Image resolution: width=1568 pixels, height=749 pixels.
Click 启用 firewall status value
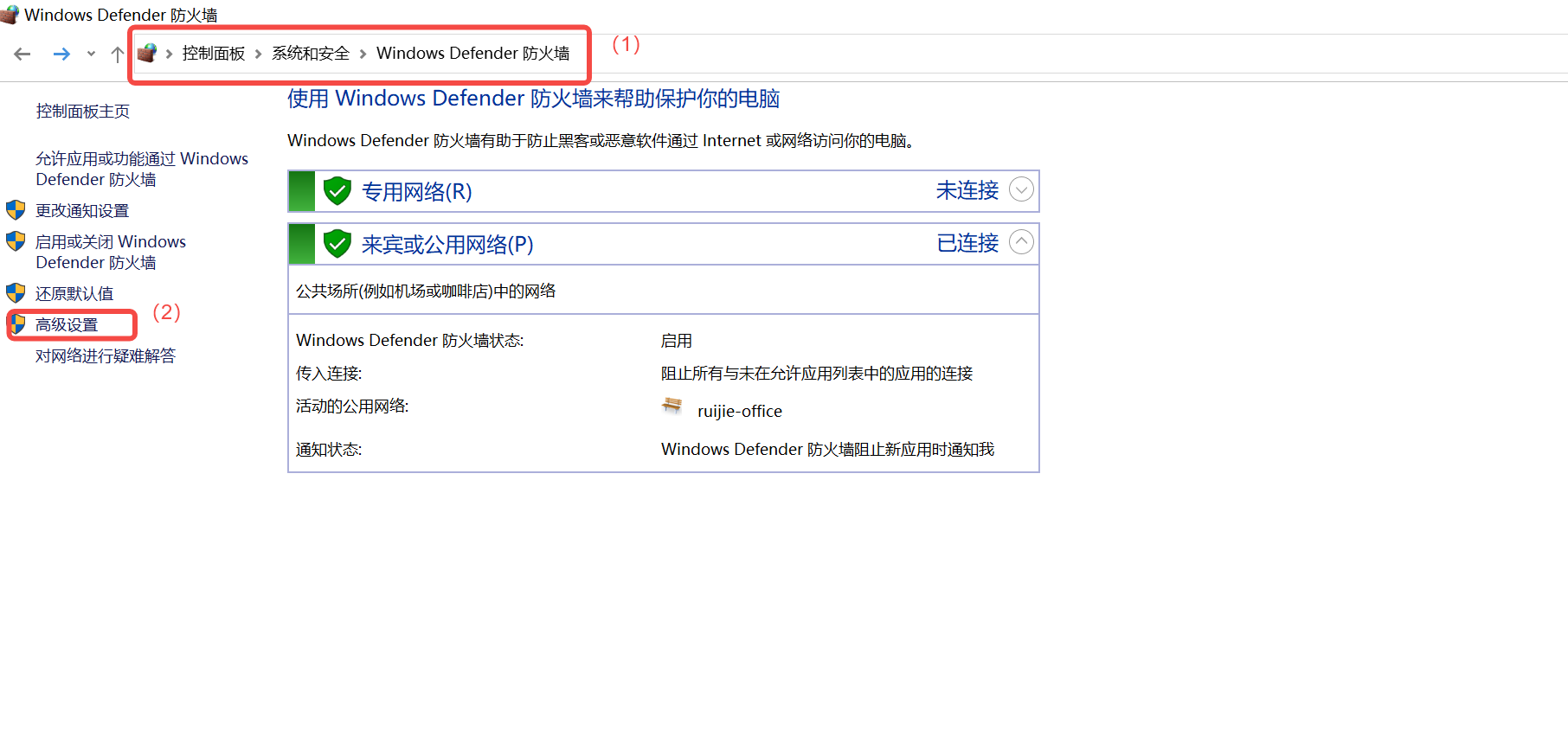pyautogui.click(x=677, y=341)
